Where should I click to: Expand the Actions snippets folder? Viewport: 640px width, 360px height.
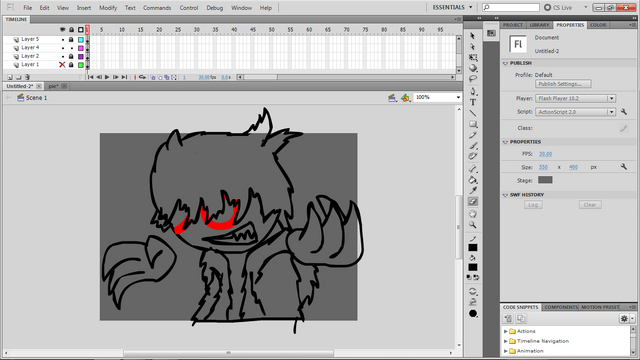[506, 331]
